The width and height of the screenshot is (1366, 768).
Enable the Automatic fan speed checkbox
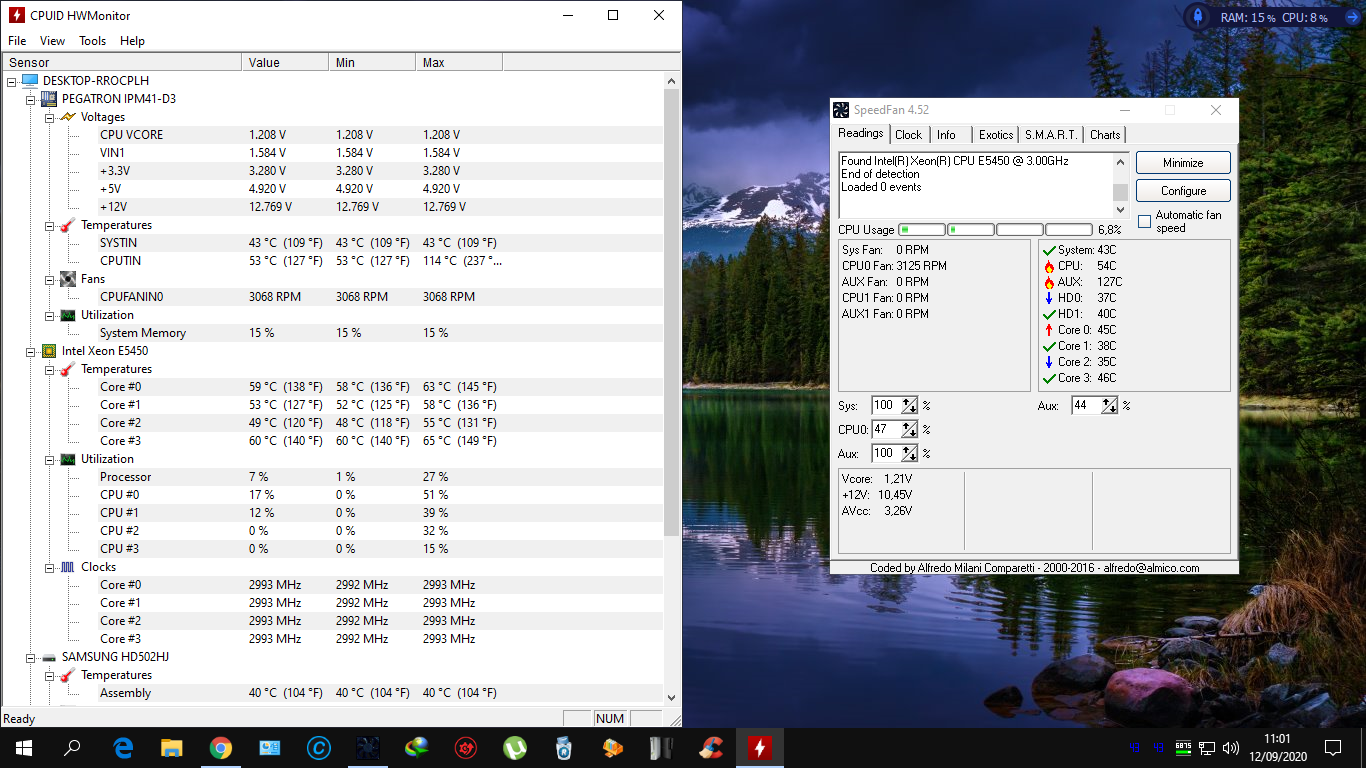[x=1144, y=222]
